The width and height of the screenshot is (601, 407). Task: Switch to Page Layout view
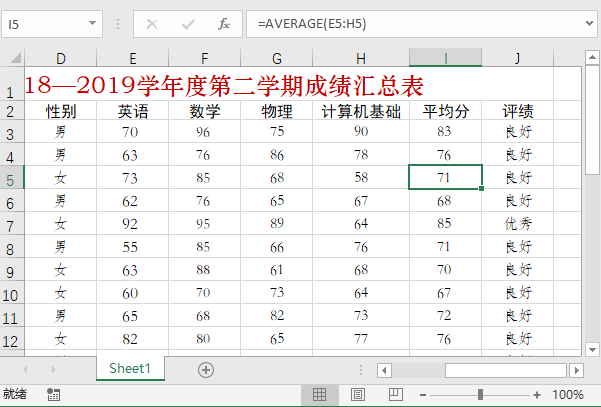[358, 394]
